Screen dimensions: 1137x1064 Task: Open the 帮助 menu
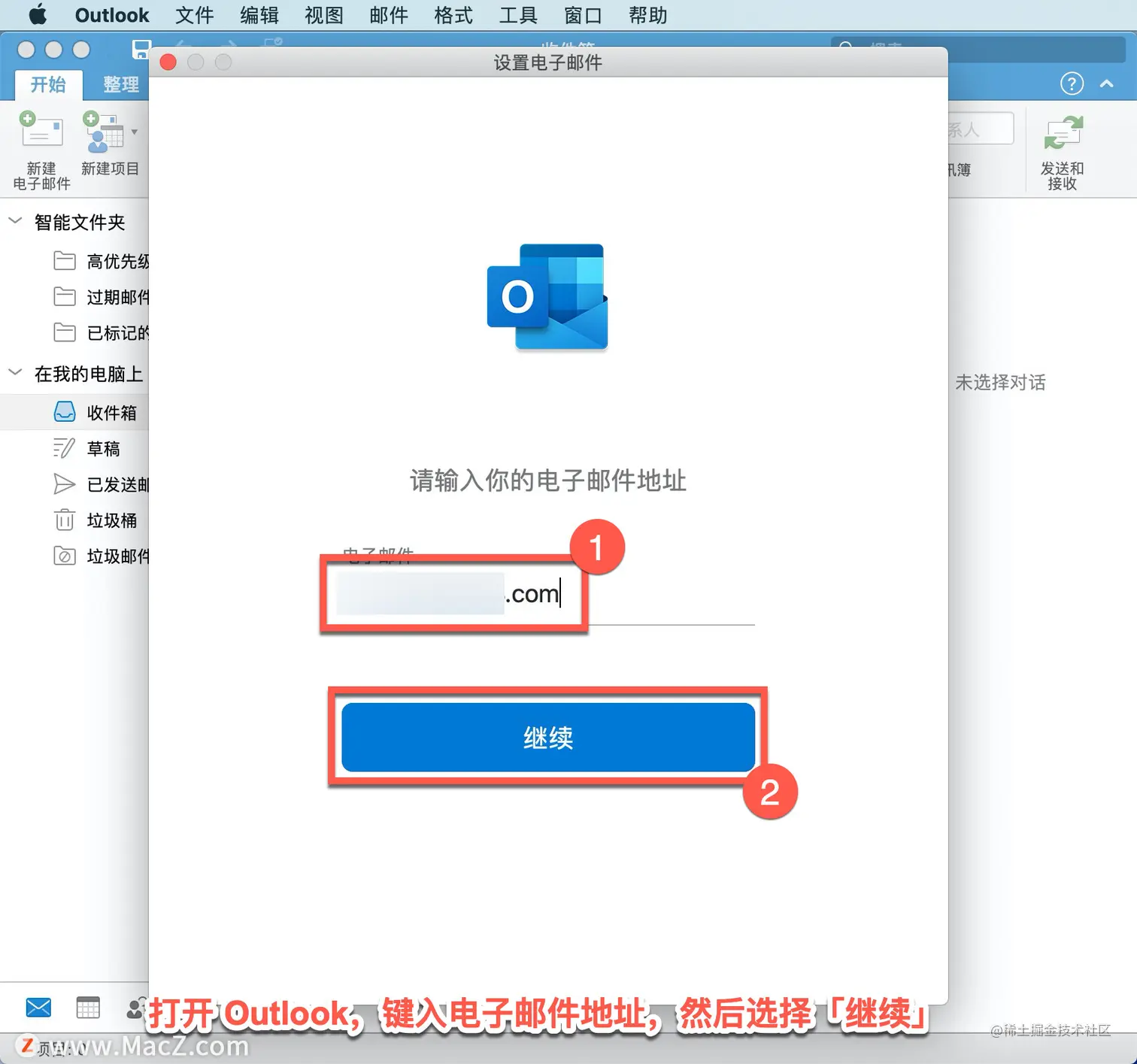pyautogui.click(x=647, y=15)
